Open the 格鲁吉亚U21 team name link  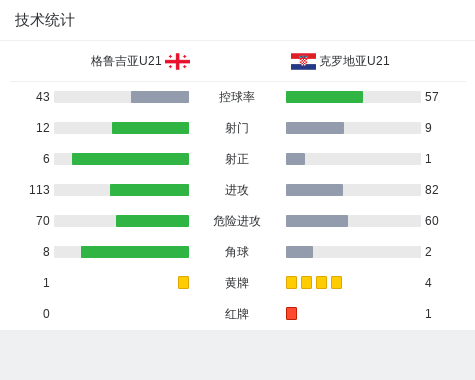click(x=126, y=61)
